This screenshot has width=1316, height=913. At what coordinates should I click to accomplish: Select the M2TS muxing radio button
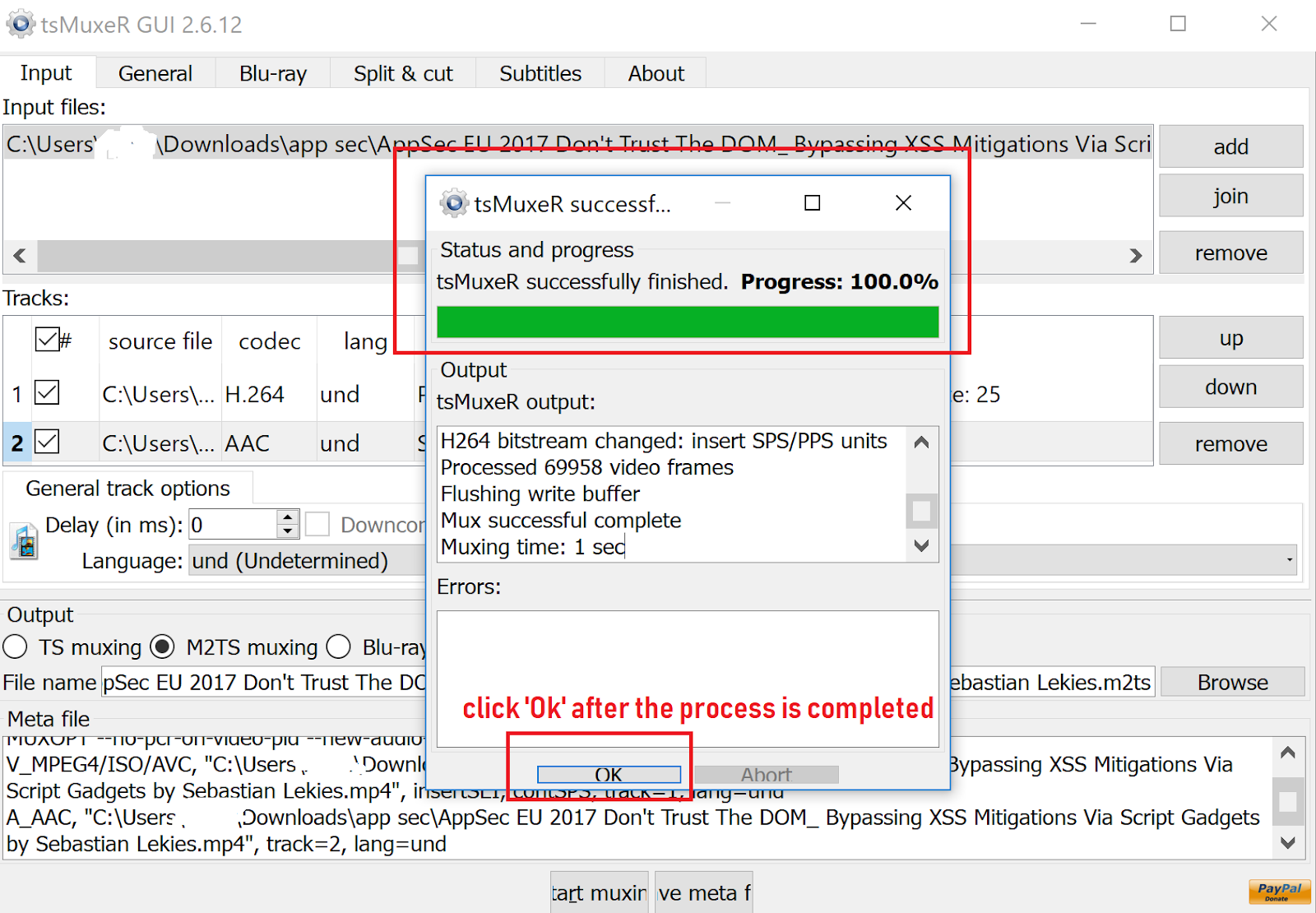tap(163, 647)
